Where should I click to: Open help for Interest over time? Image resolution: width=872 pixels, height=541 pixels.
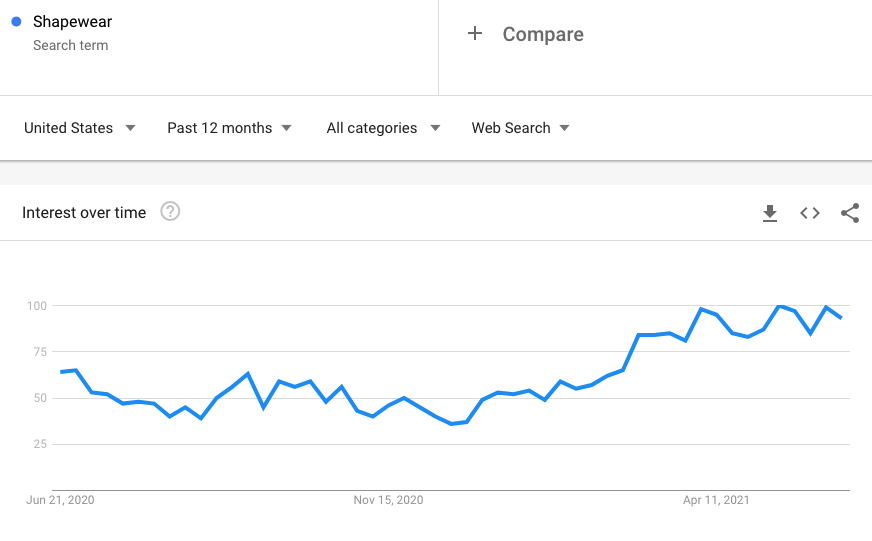[x=170, y=212]
